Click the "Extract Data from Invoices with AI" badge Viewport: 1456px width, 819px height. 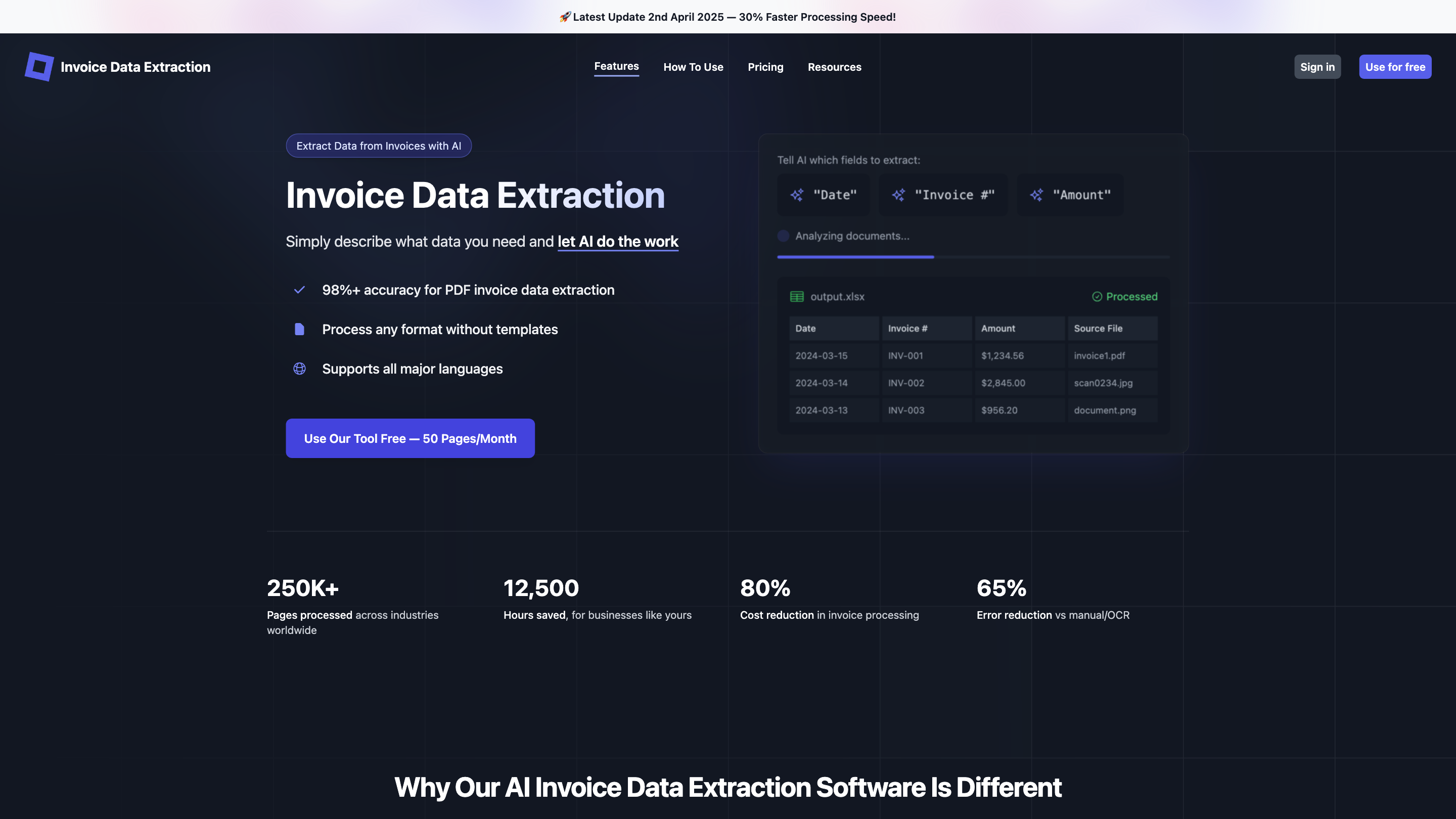coord(378,145)
